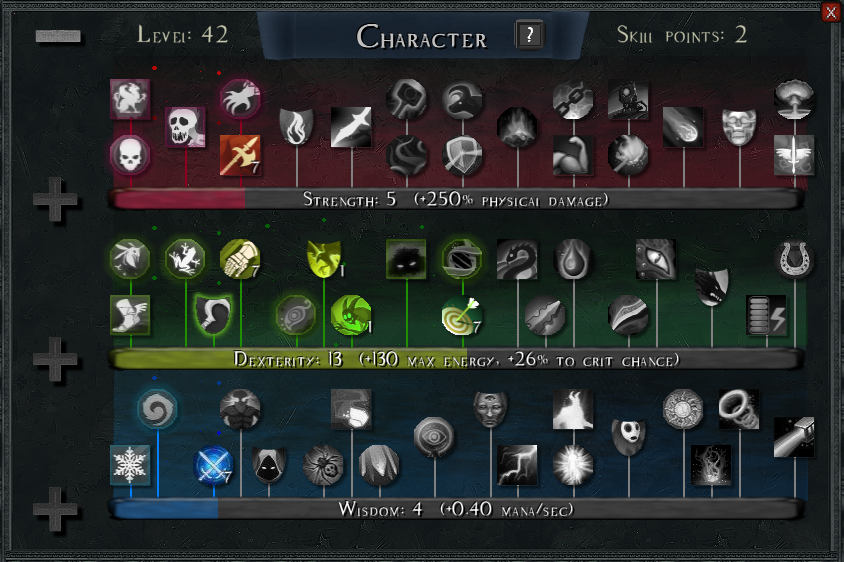844x562 pixels.
Task: Pick the axe skill in Strength tree
Action: (240, 155)
